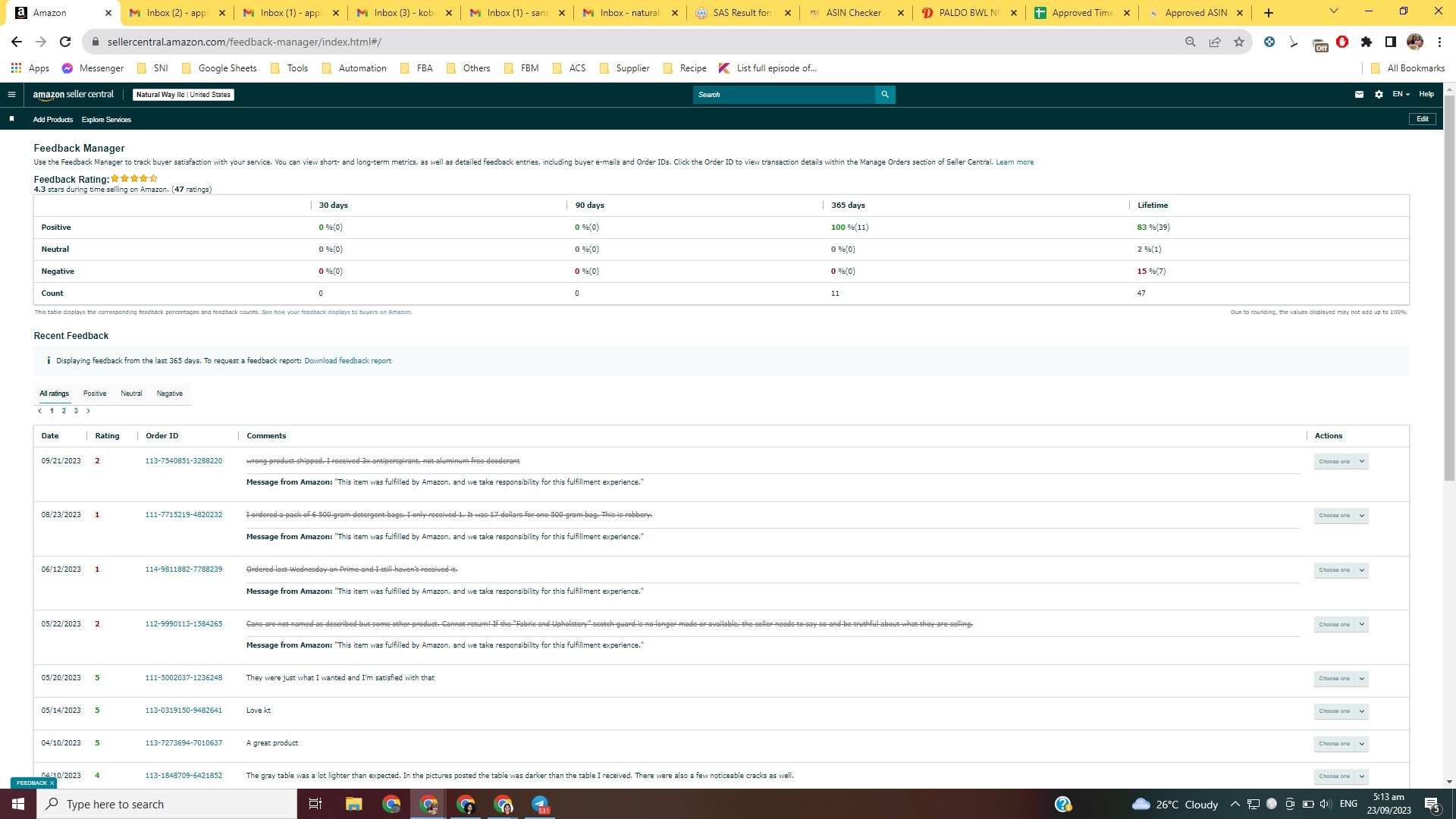1456x819 pixels.
Task: Reload the page with the refresh icon
Action: [65, 42]
